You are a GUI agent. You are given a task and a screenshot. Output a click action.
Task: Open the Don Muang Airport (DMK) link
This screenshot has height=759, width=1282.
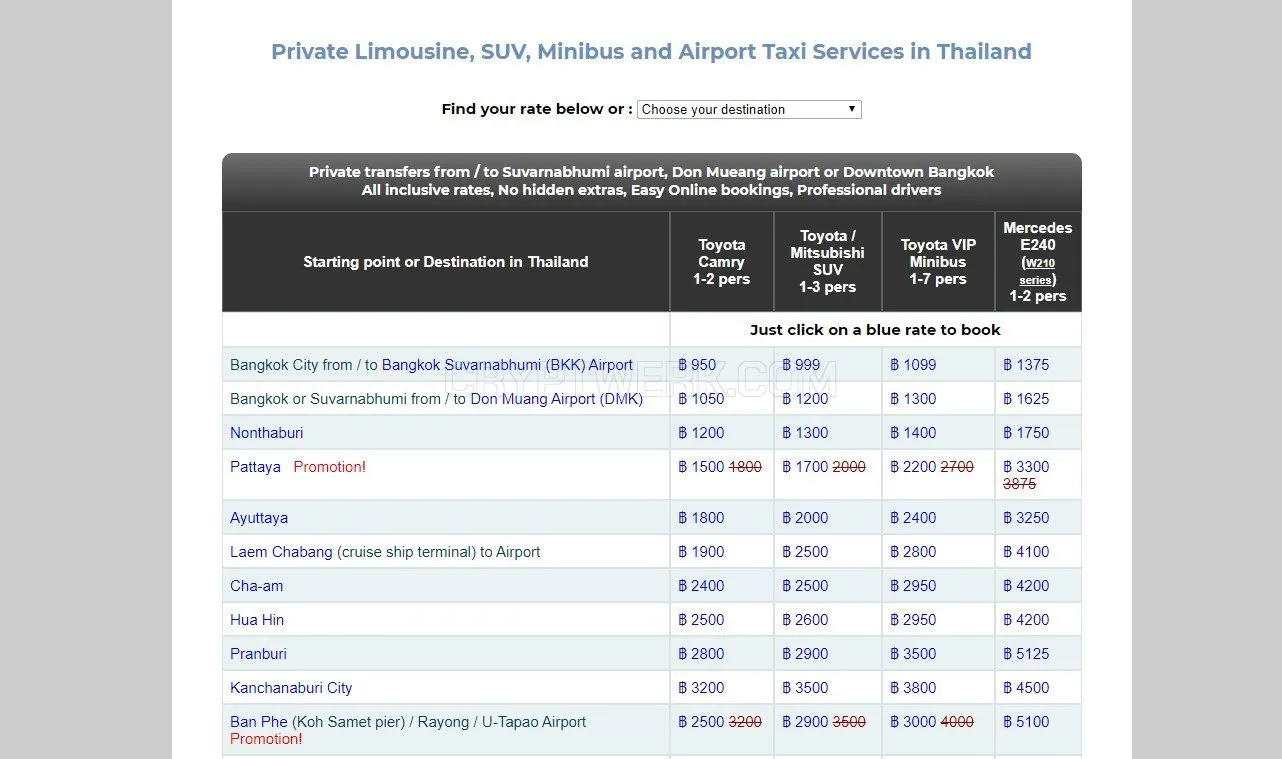(557, 399)
